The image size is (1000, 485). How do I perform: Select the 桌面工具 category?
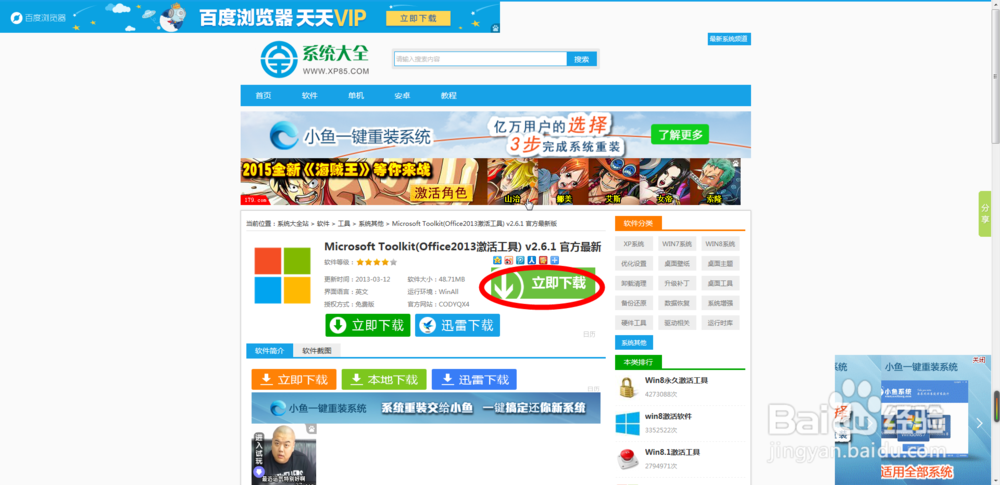721,283
